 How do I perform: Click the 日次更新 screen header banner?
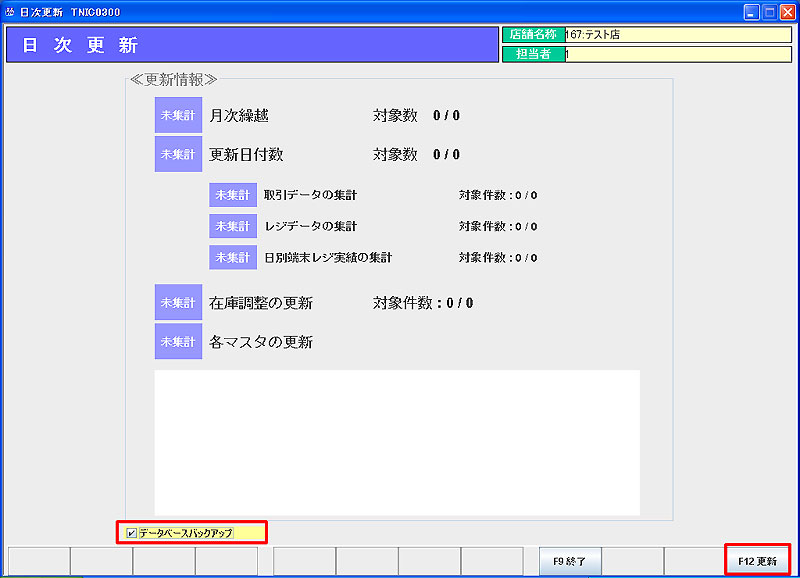coord(252,45)
